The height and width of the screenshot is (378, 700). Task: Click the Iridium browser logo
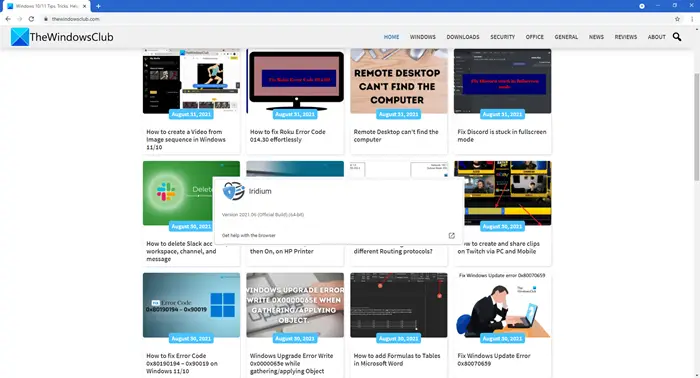[233, 191]
